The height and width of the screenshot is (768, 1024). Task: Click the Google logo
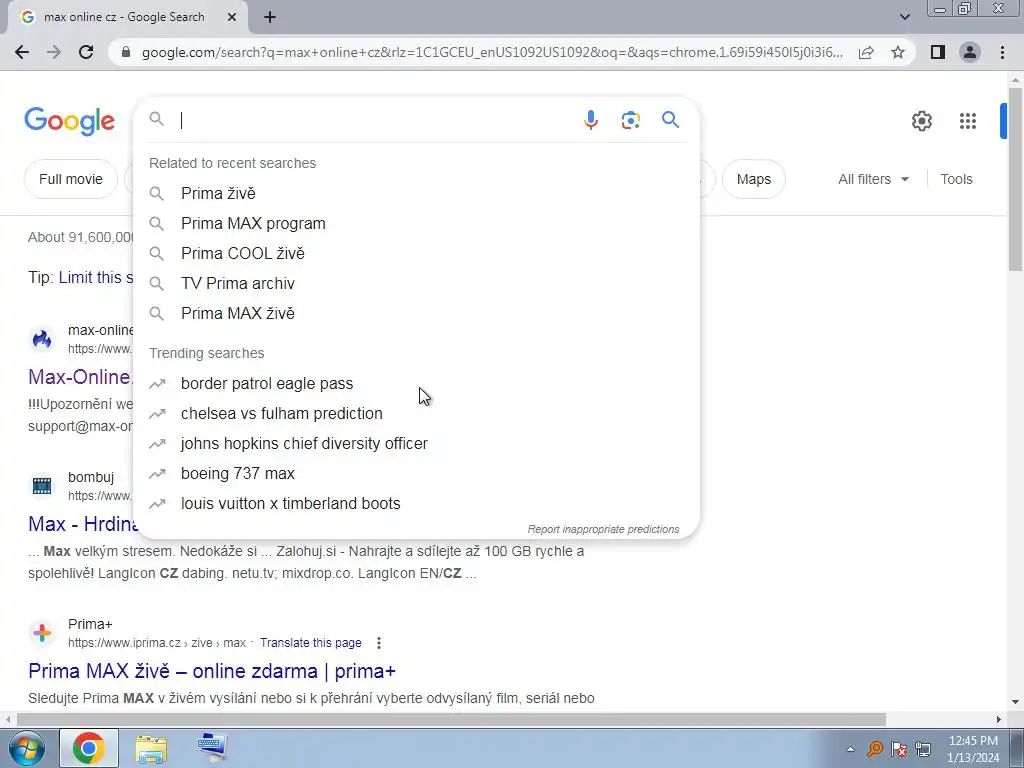point(69,121)
